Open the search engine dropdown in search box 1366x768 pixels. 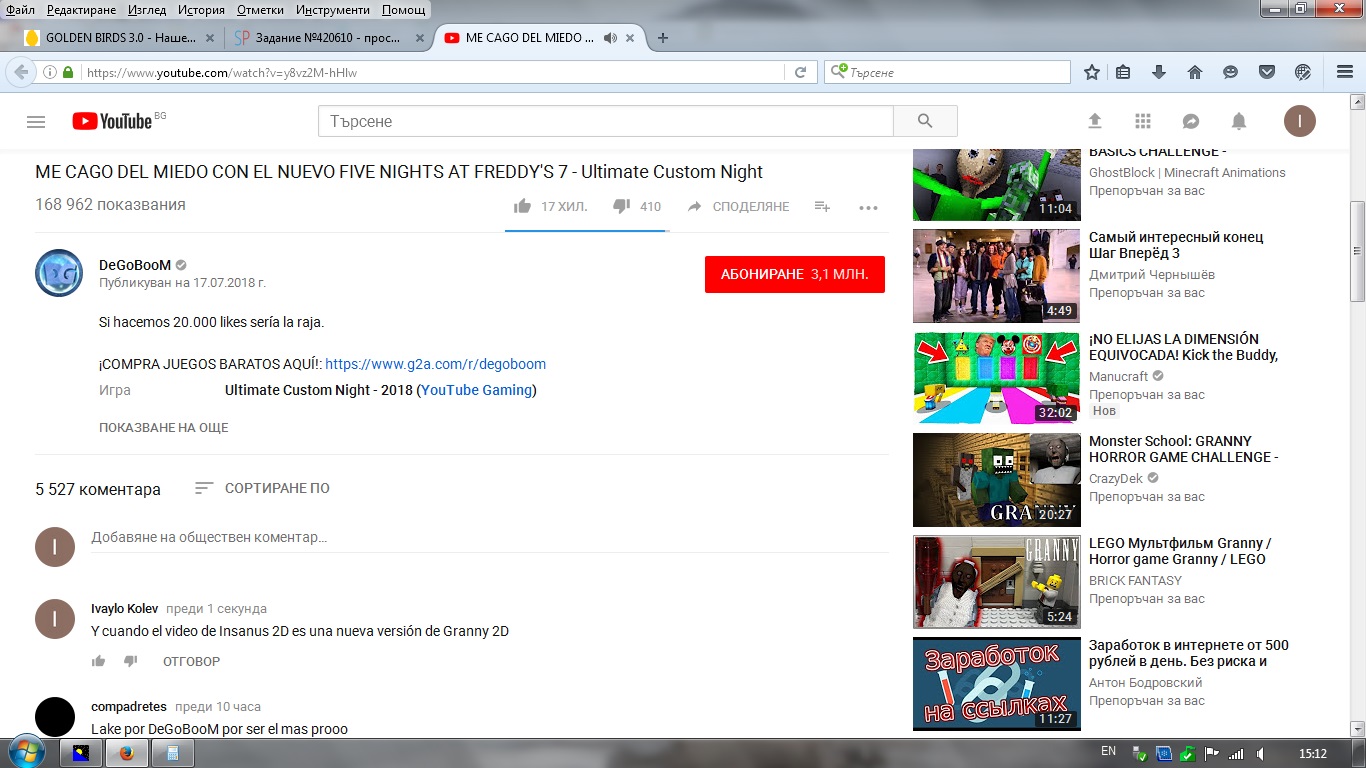[x=838, y=72]
